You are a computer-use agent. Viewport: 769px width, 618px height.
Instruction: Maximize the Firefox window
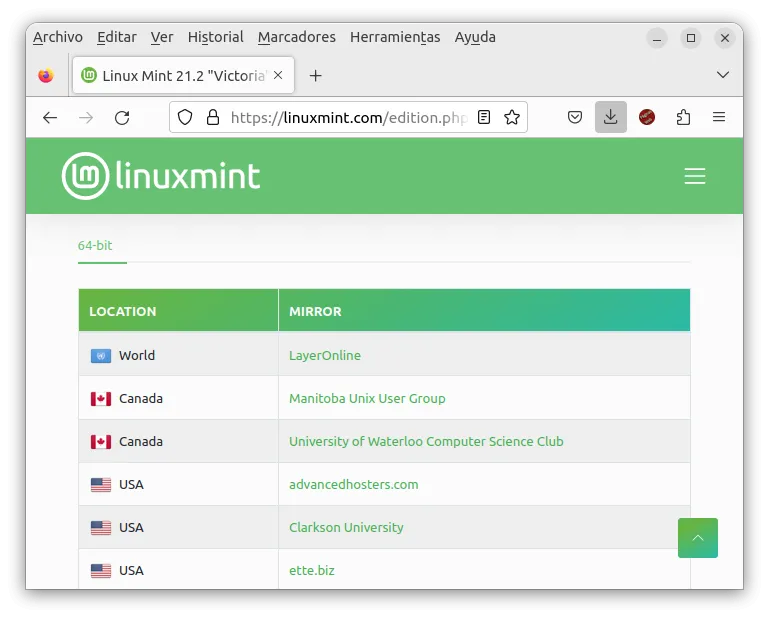coord(691,38)
